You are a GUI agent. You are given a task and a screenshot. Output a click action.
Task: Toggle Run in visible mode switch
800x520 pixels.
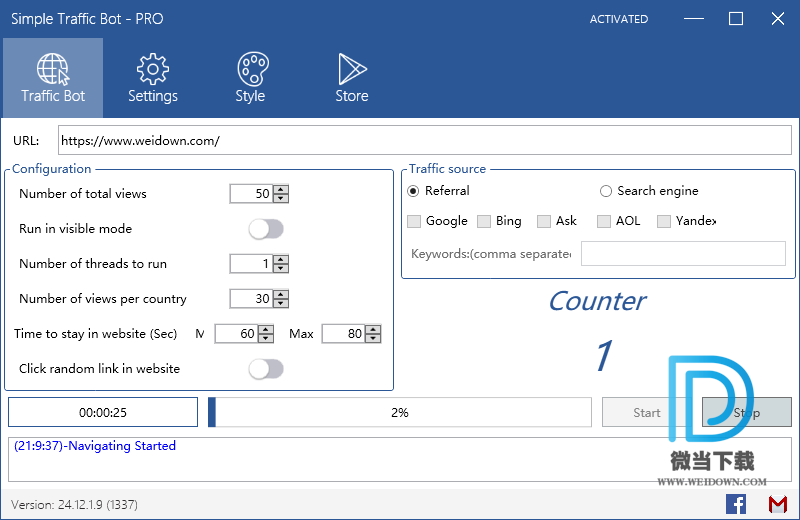coord(266,229)
